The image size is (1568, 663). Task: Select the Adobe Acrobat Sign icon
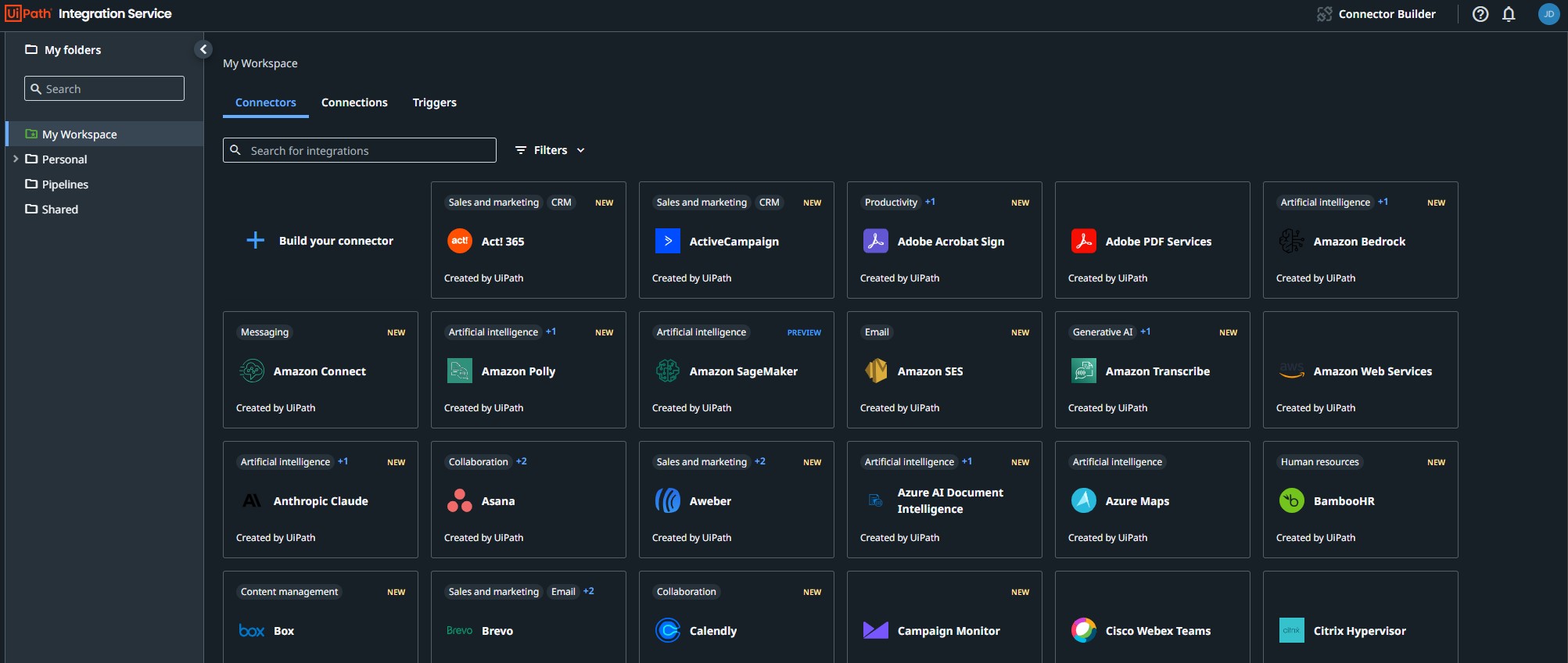click(876, 241)
